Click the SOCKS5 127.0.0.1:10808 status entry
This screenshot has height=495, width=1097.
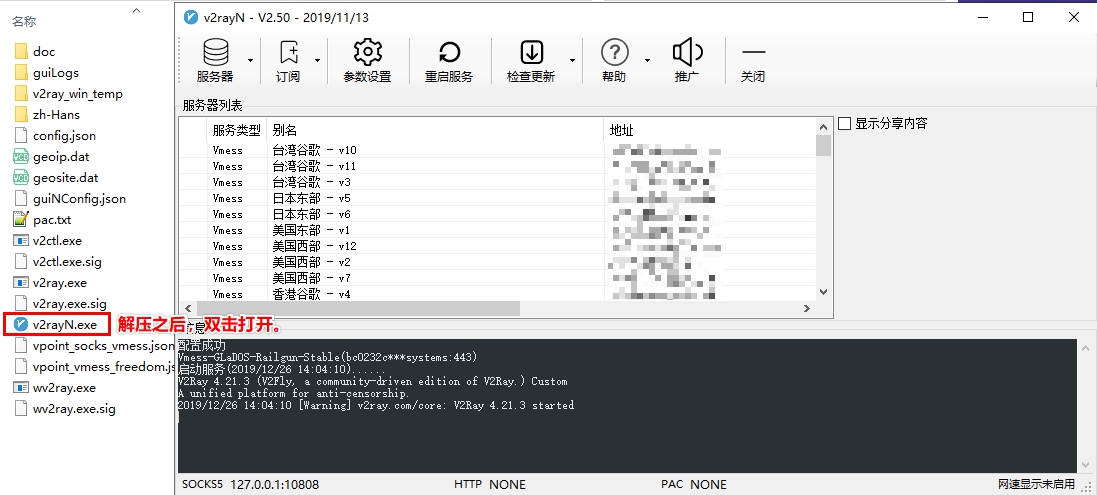click(250, 484)
